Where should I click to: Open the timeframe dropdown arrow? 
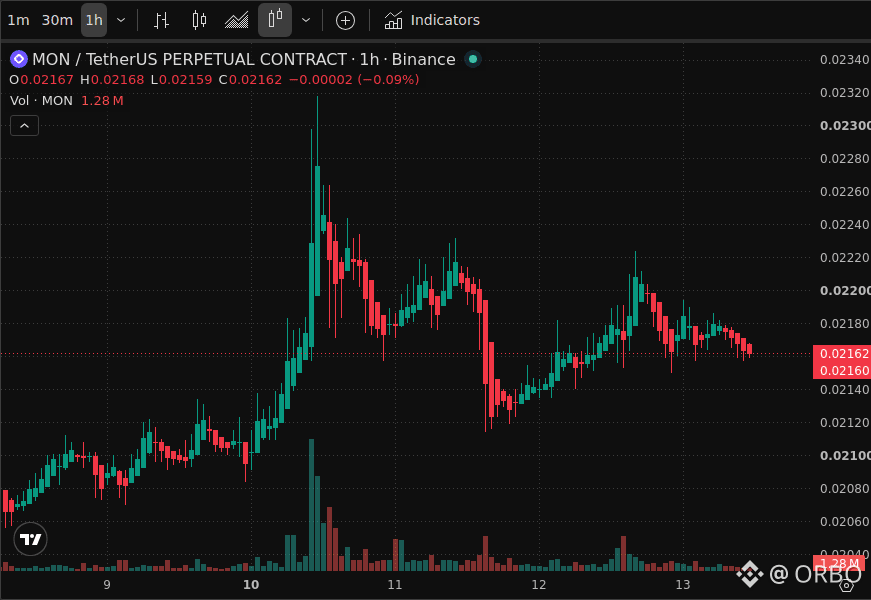pyautogui.click(x=121, y=21)
